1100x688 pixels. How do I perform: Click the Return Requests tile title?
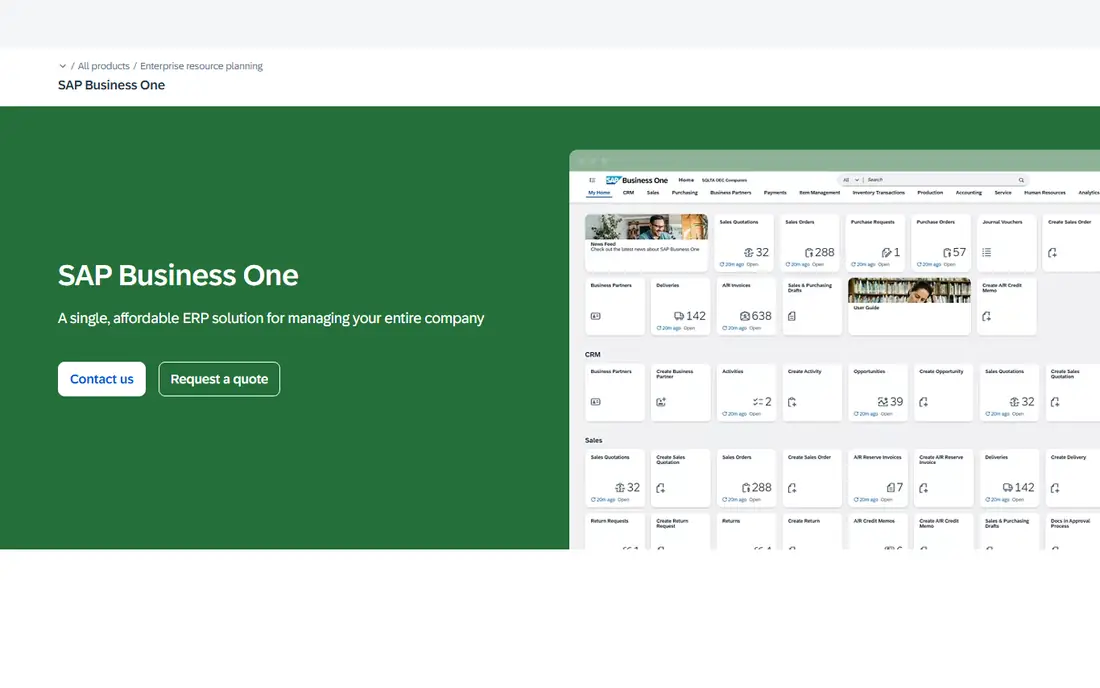coord(609,521)
